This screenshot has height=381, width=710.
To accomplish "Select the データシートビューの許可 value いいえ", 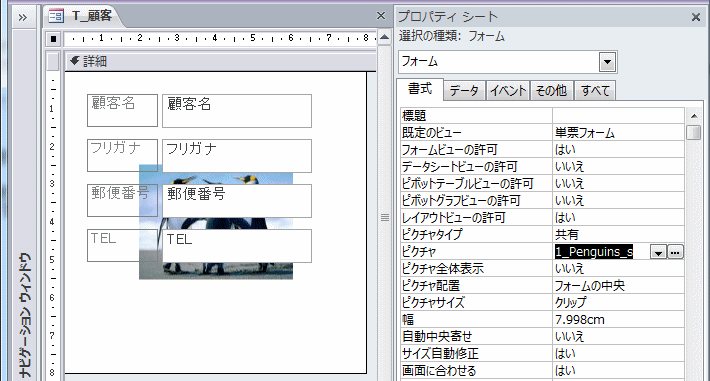I will 618,167.
